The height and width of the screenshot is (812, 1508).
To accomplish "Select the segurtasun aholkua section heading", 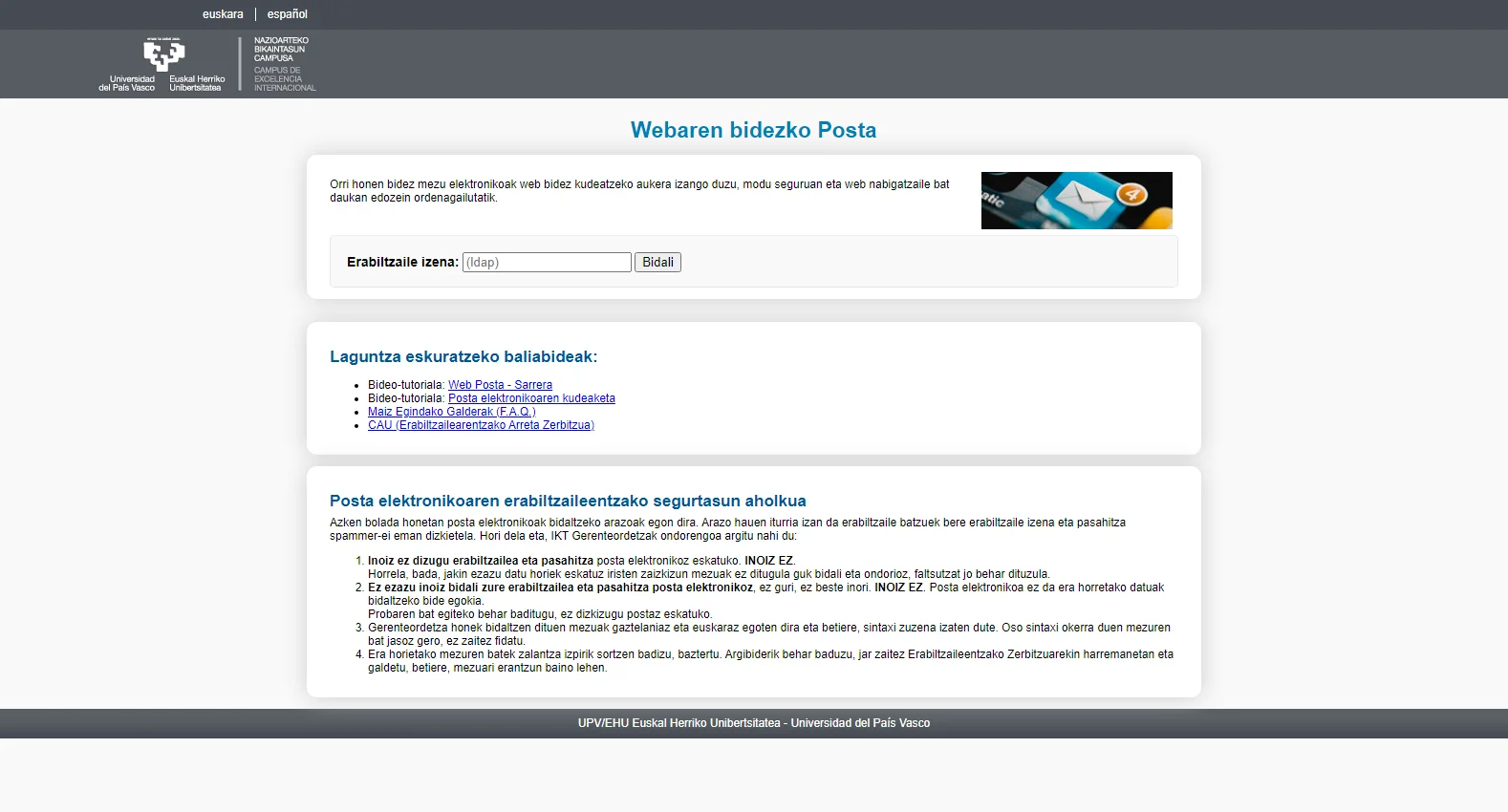I will pyautogui.click(x=568, y=501).
